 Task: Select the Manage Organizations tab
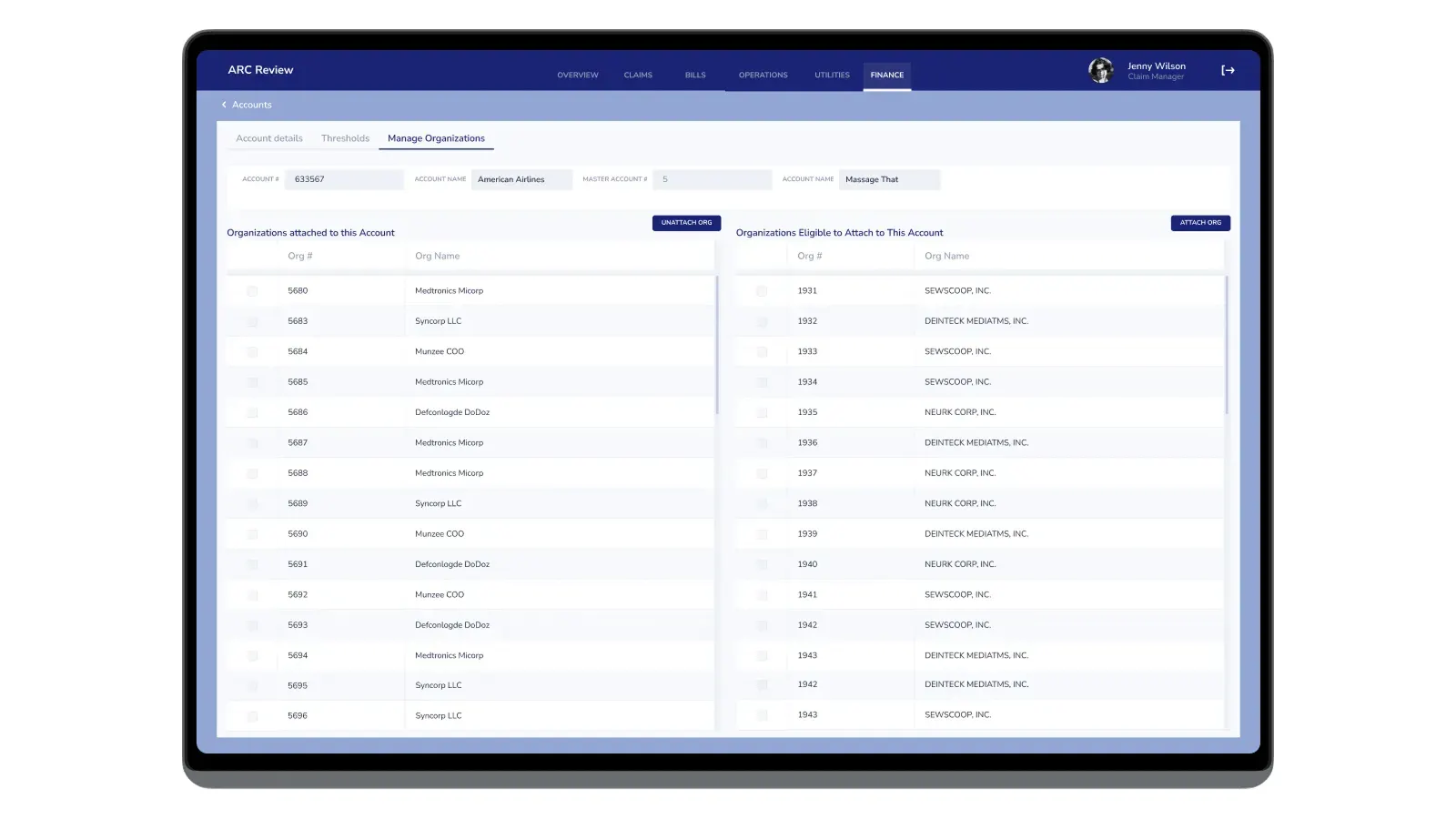[x=436, y=138]
